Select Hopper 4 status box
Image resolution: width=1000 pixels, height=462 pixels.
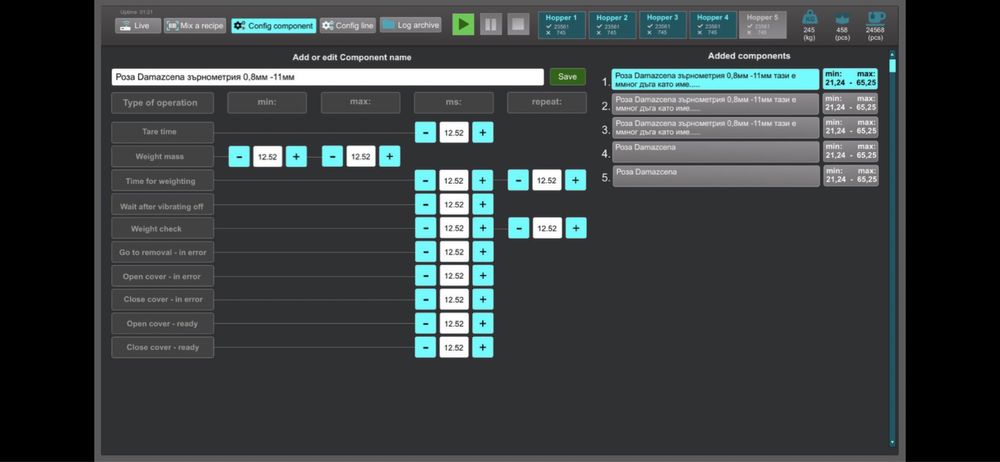(712, 25)
